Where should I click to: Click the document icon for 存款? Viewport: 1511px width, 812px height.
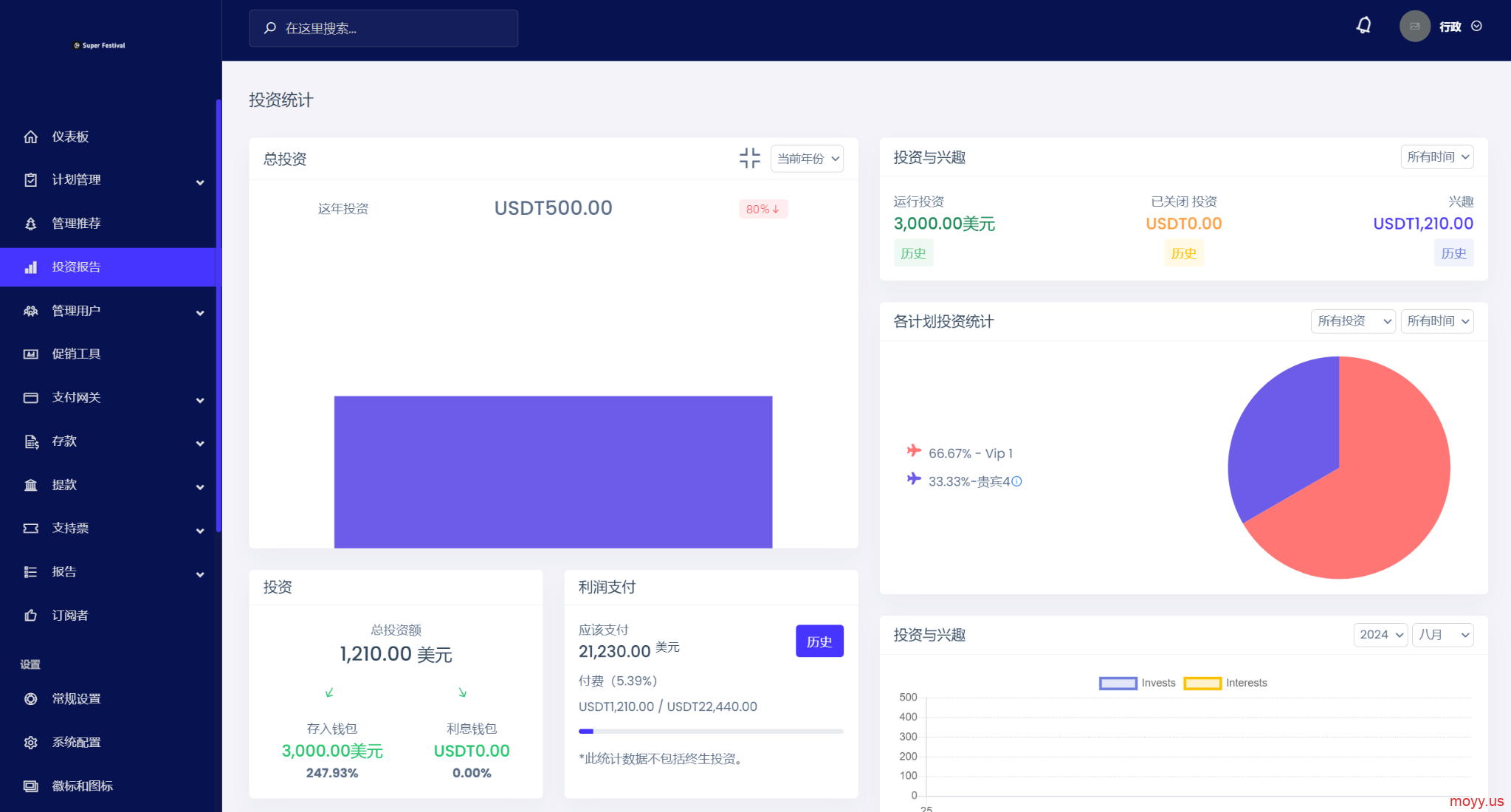tap(30, 441)
